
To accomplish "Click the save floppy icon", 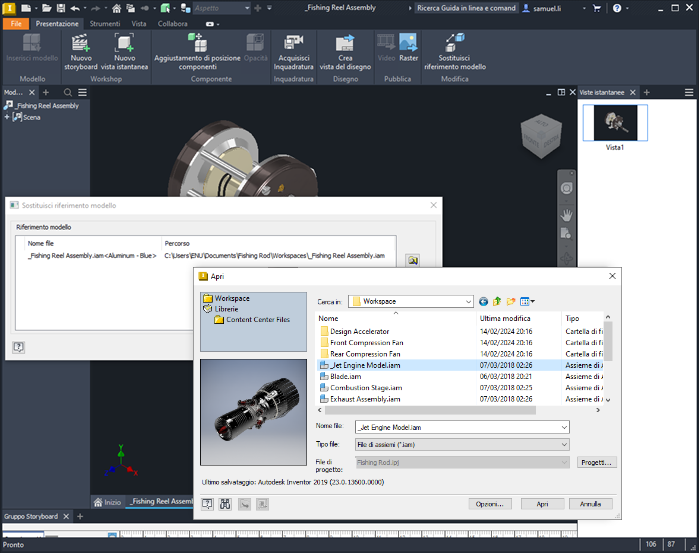I will [61, 8].
